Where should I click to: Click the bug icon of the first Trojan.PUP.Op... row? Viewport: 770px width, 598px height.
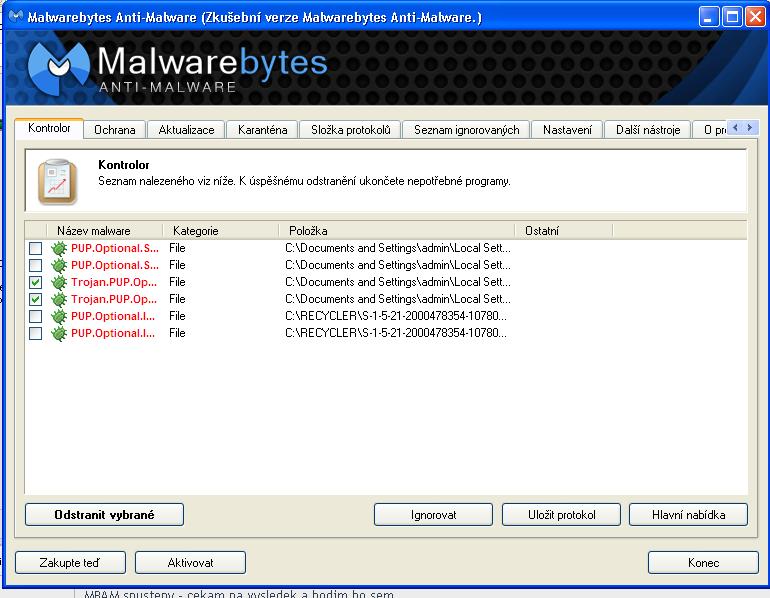click(x=59, y=282)
